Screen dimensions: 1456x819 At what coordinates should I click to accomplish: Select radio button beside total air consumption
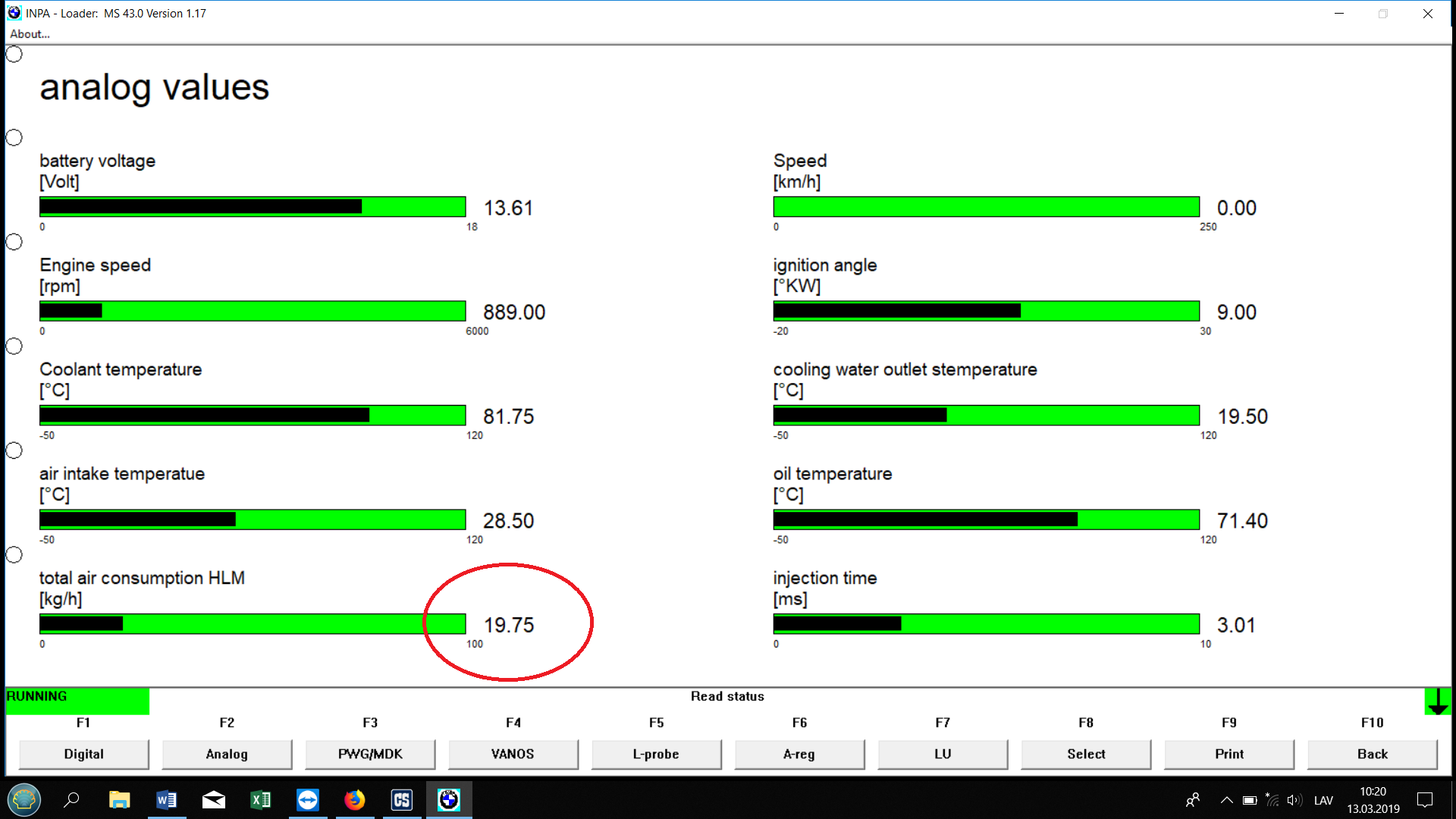point(14,555)
